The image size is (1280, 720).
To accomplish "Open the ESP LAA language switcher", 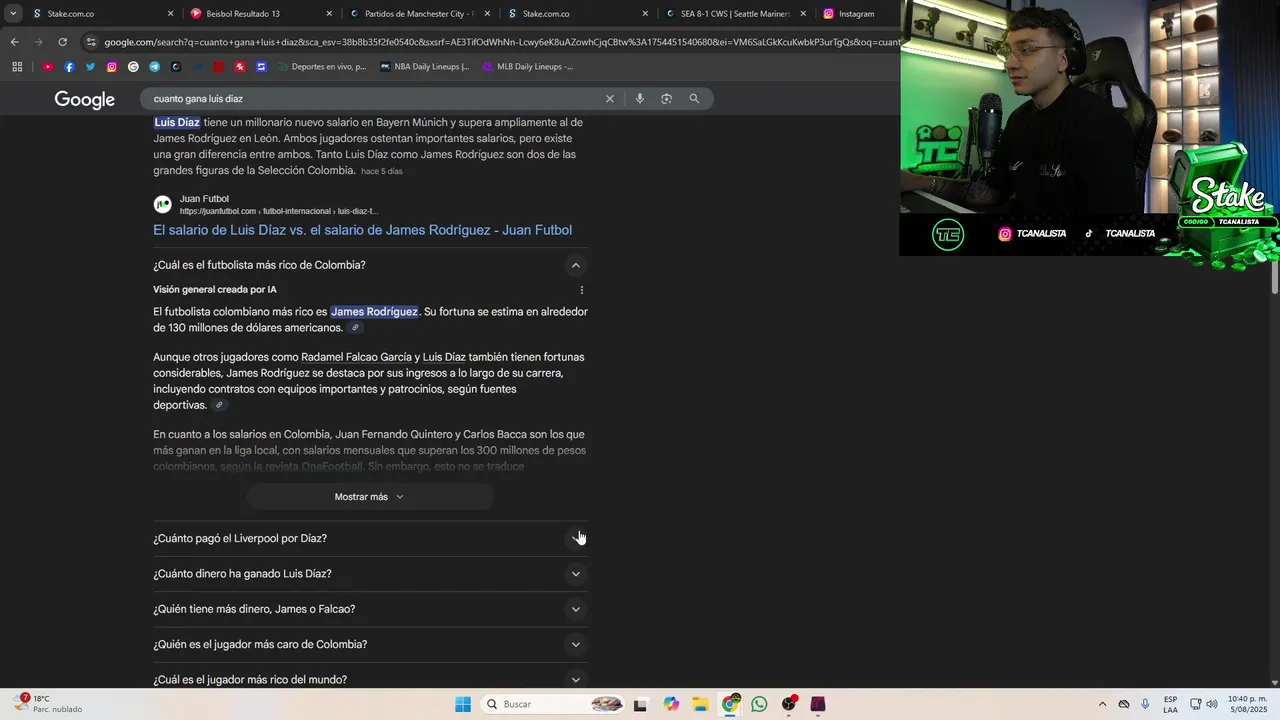I will (x=1170, y=704).
